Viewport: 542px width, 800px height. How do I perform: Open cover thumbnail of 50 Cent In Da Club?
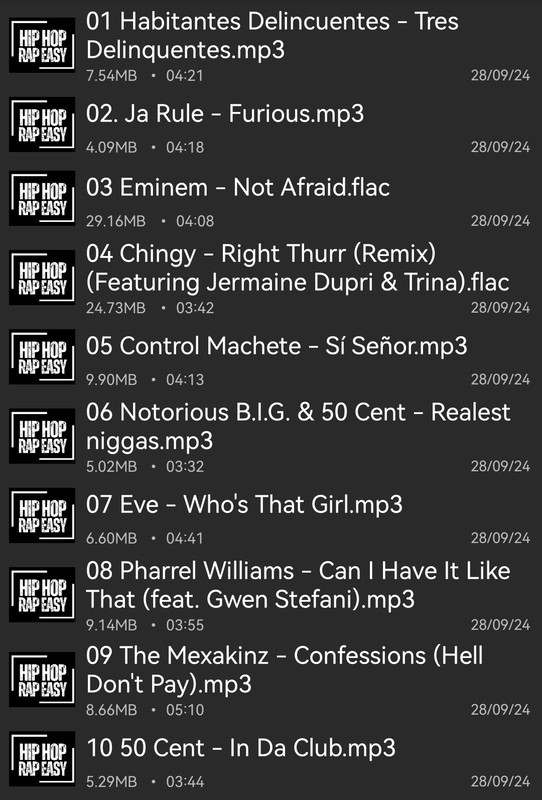pos(42,759)
